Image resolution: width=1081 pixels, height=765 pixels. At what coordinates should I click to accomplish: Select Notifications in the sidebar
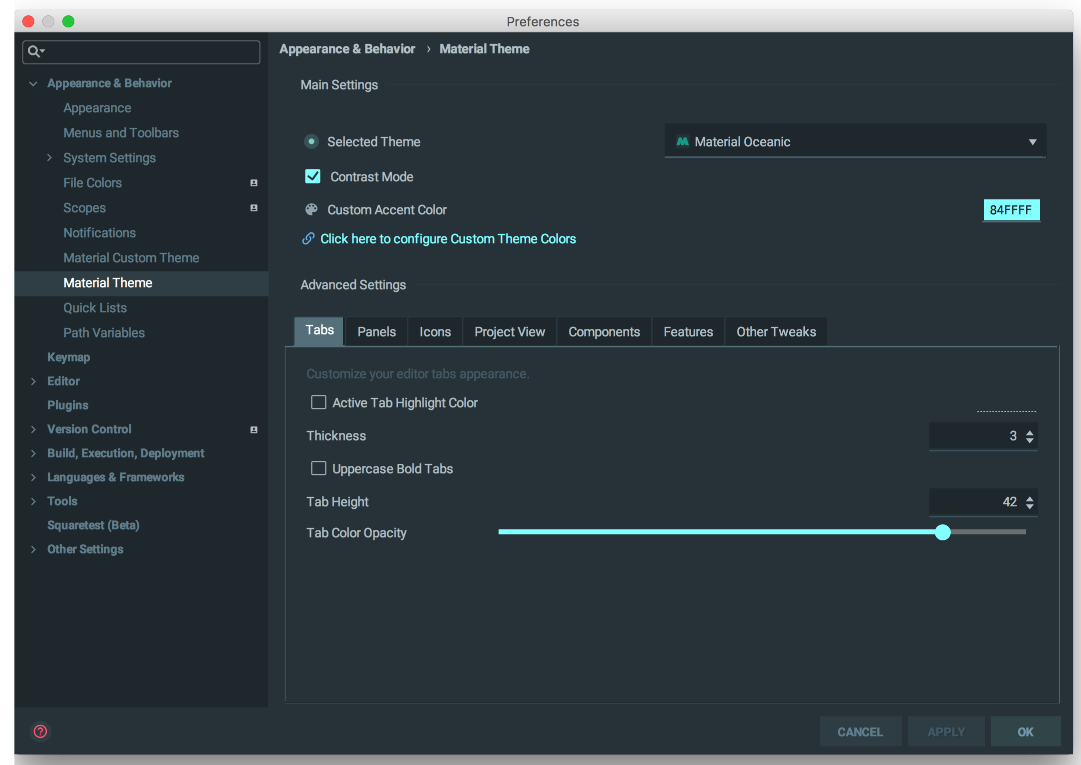click(99, 233)
